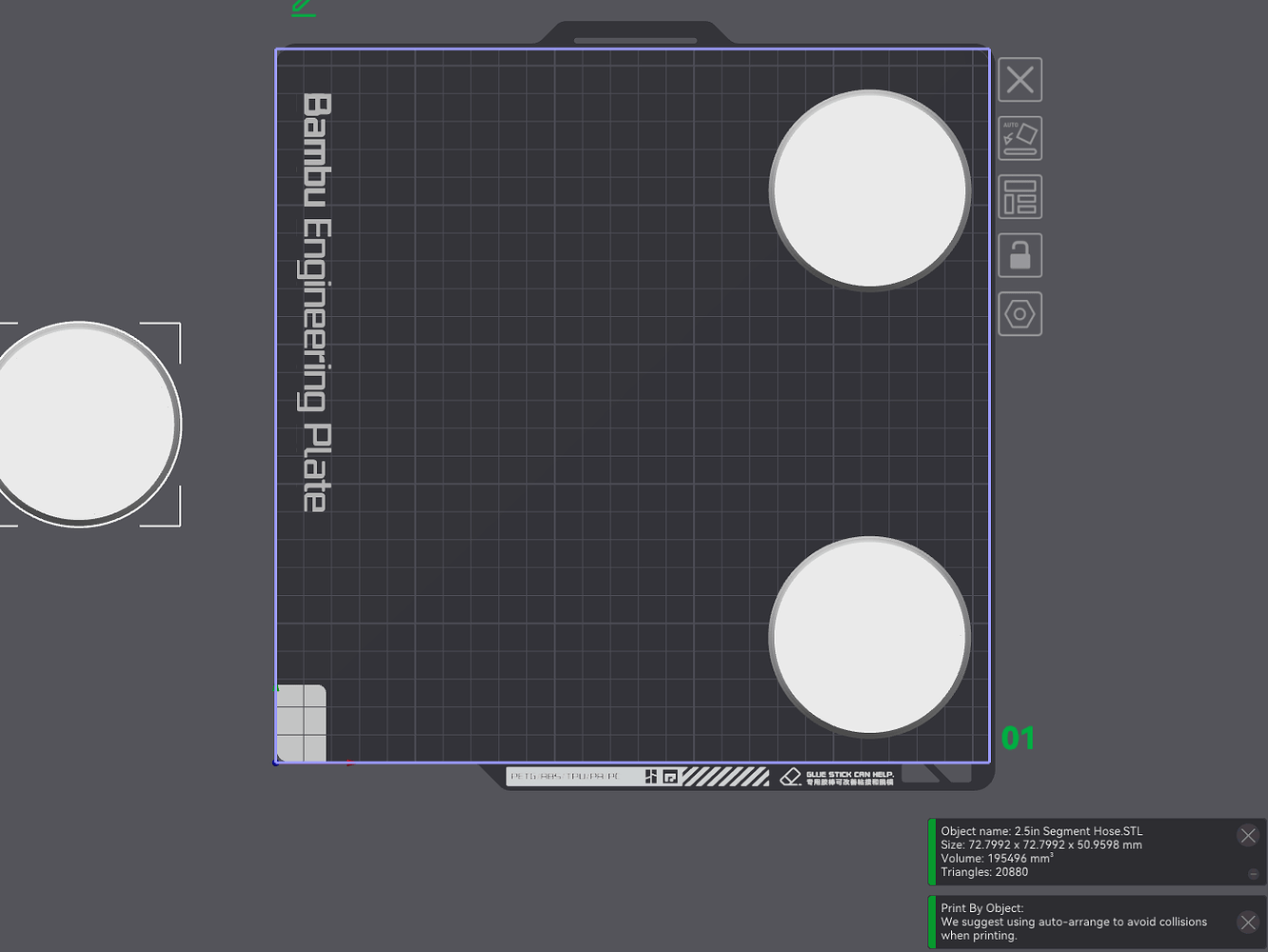Dismiss the Object name notification
1268x952 pixels.
(x=1248, y=836)
